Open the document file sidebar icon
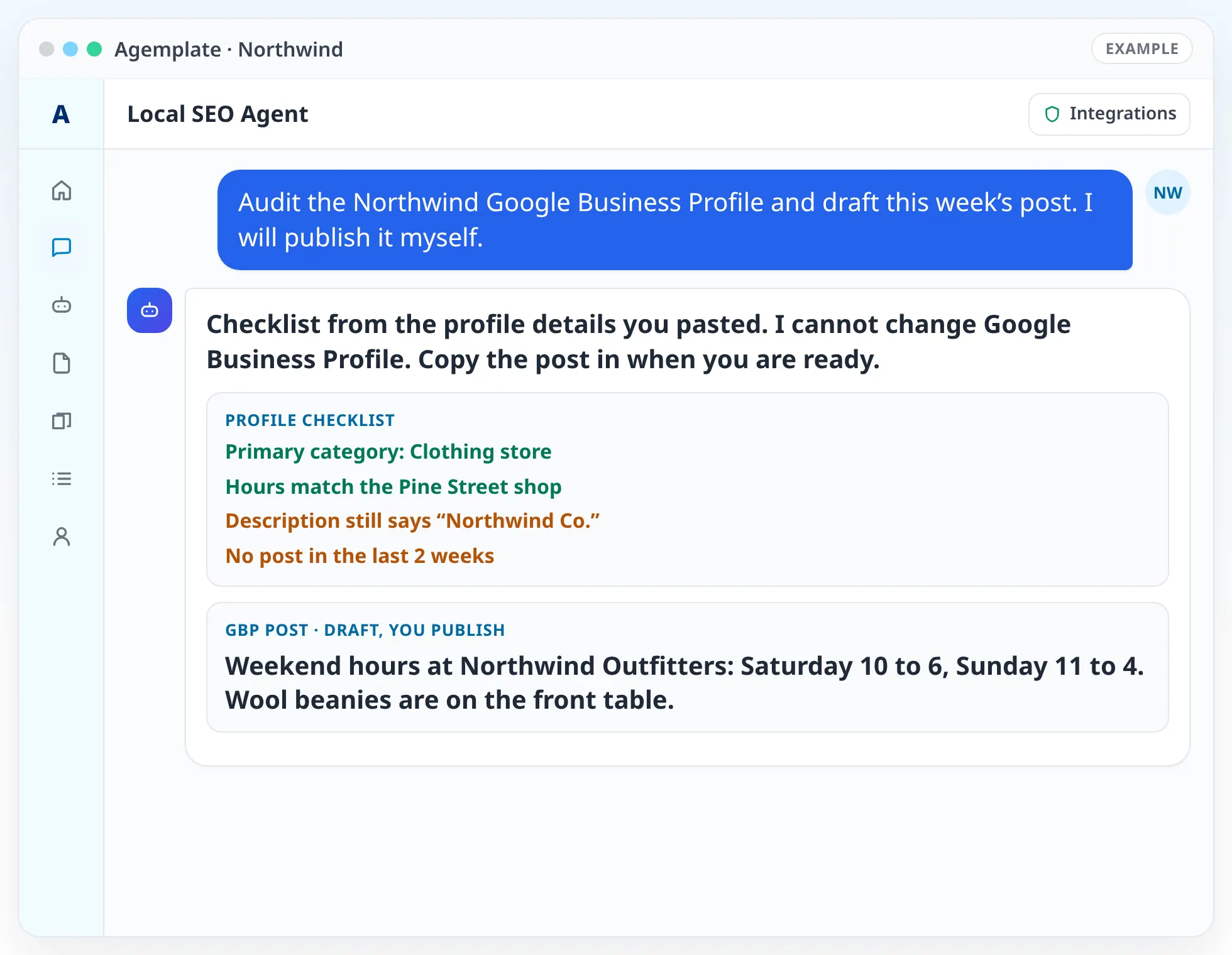Screen dimensions: 1232x955 pyautogui.click(x=61, y=363)
